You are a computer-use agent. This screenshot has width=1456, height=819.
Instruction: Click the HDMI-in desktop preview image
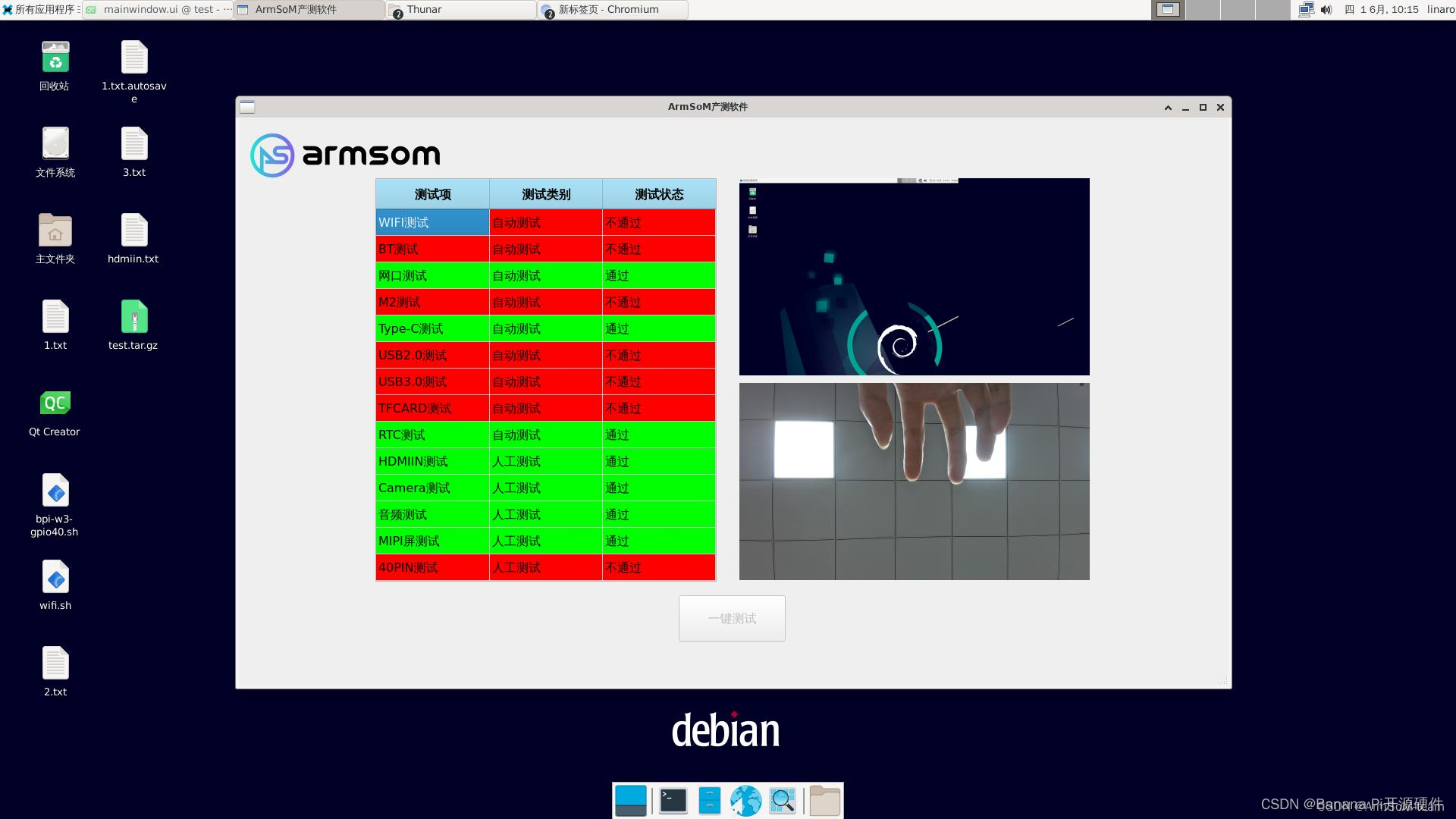point(914,277)
